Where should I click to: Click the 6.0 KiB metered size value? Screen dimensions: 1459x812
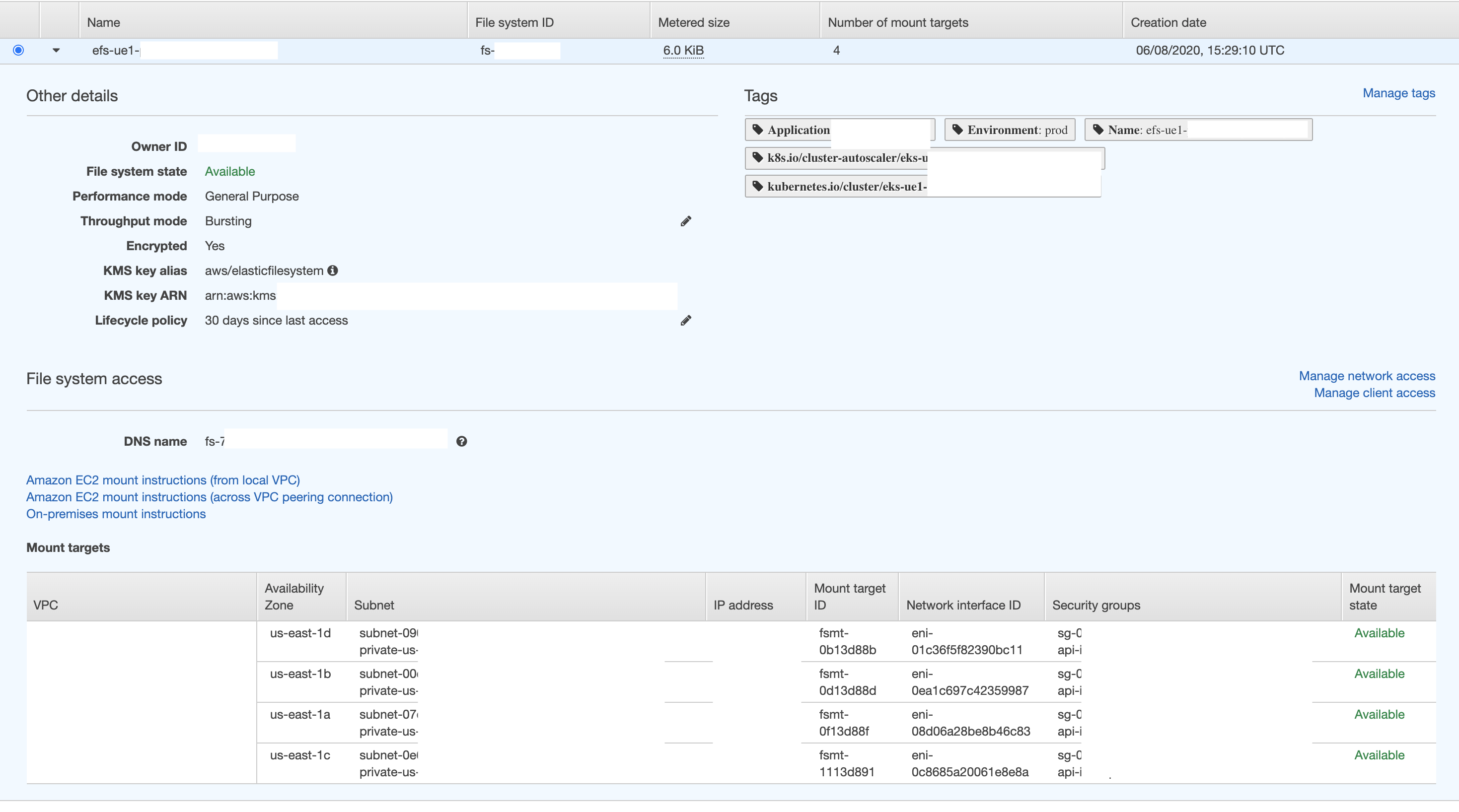[x=683, y=51]
